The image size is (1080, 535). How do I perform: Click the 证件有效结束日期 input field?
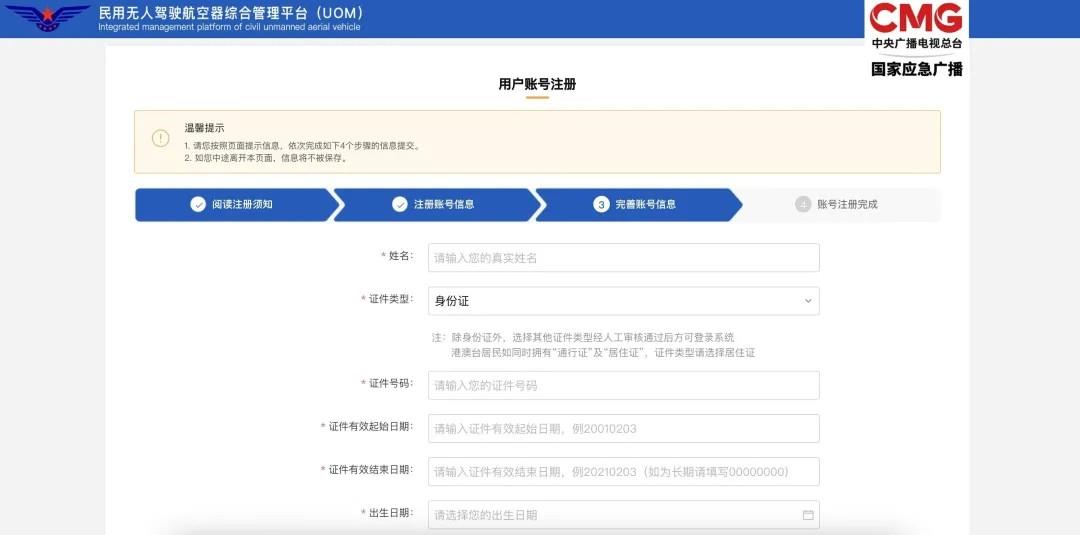pyautogui.click(x=622, y=472)
